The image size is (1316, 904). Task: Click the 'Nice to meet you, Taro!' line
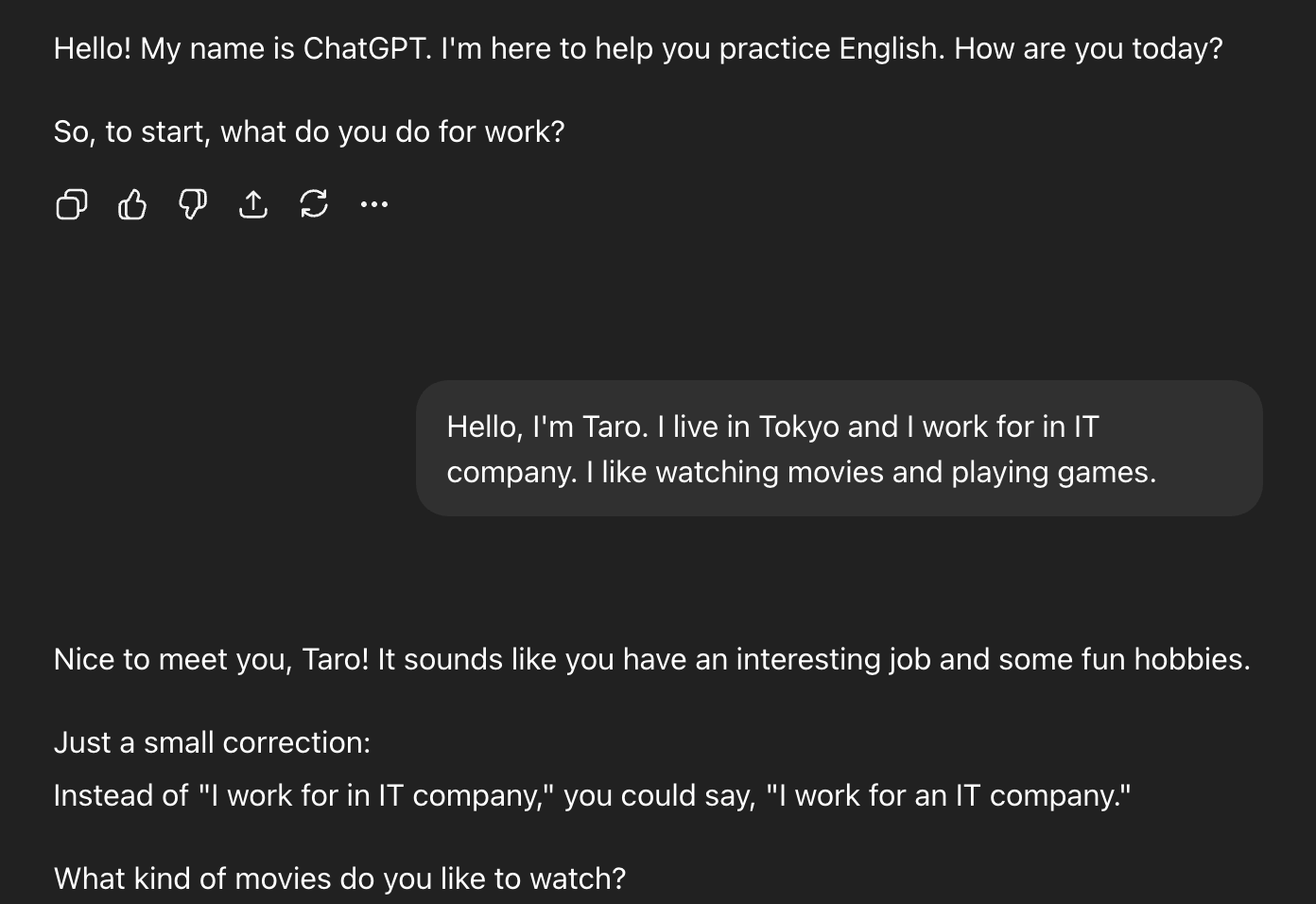211,659
